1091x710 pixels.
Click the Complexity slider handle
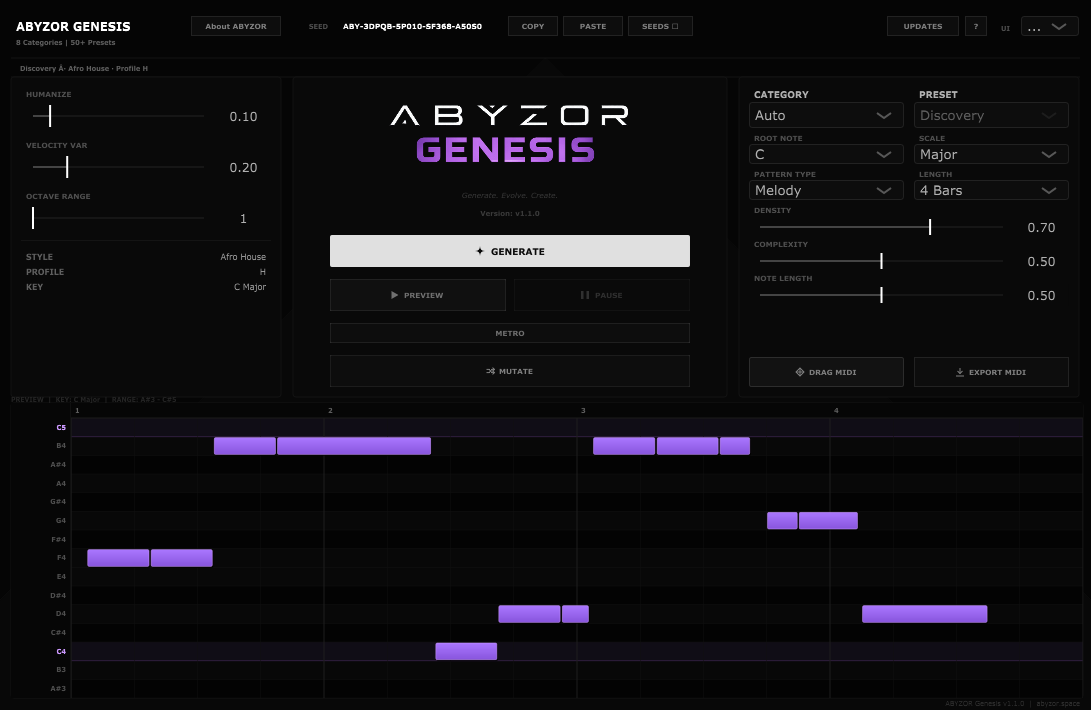(881, 261)
